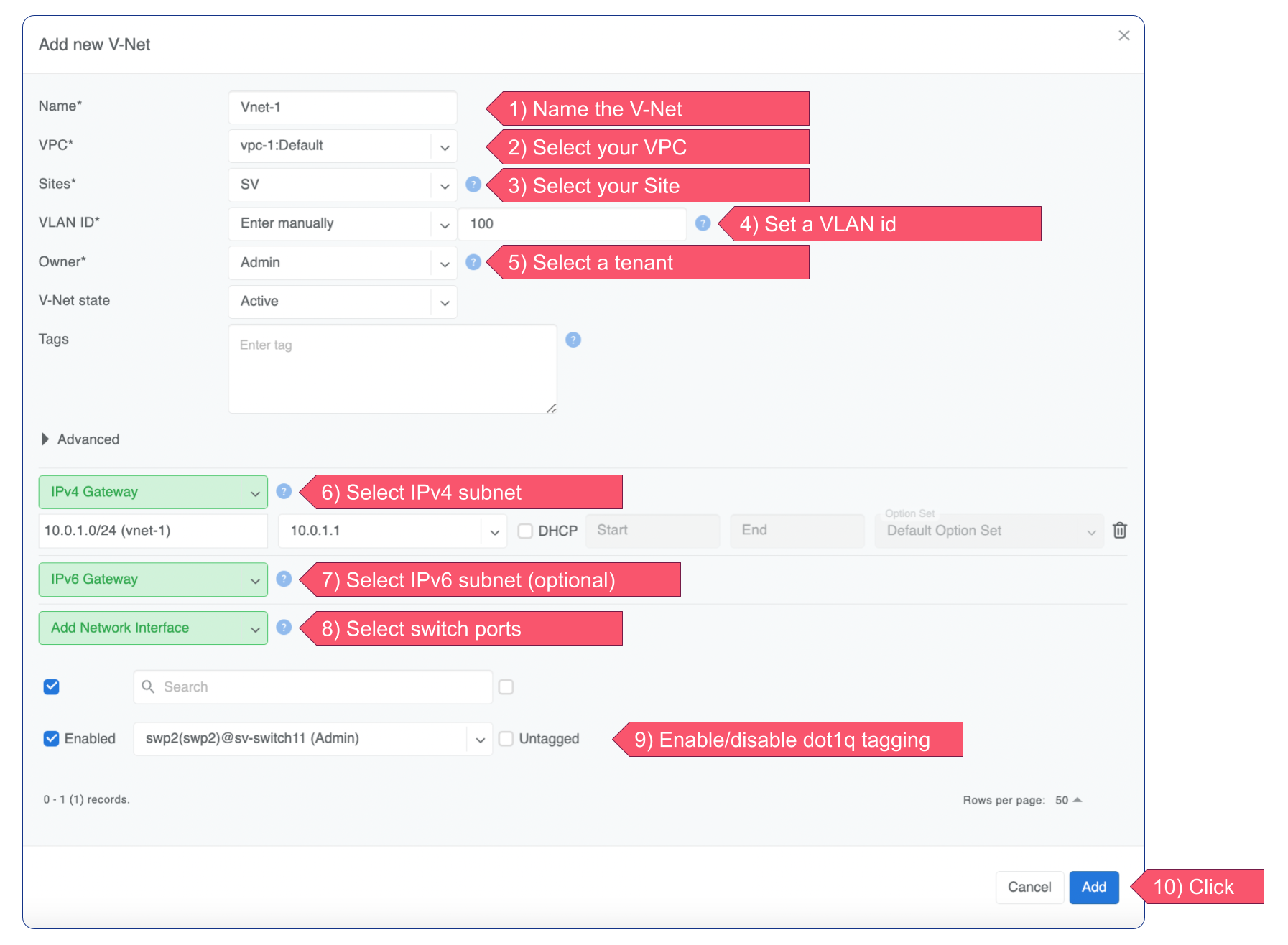Delete the 10.0.1.0/24 gateway row with trash icon
Screen dimensions: 1288x945
tap(1119, 531)
